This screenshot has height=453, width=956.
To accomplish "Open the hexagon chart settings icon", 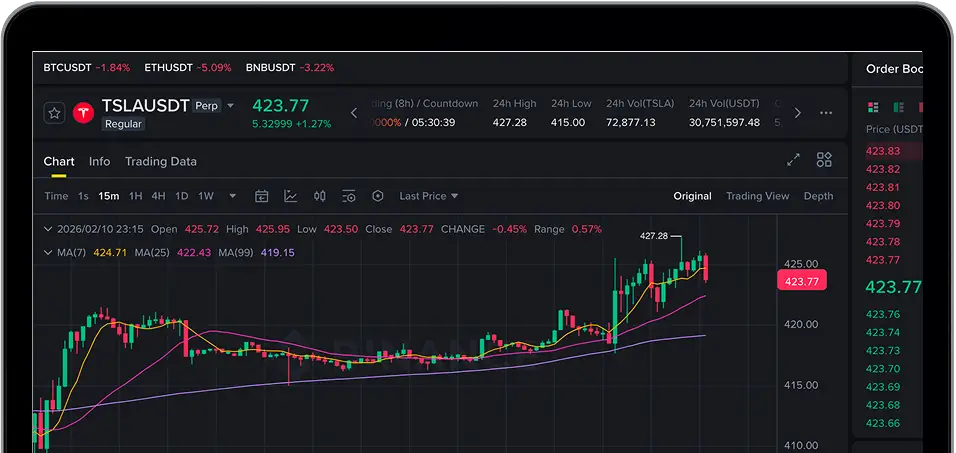I will pos(378,196).
